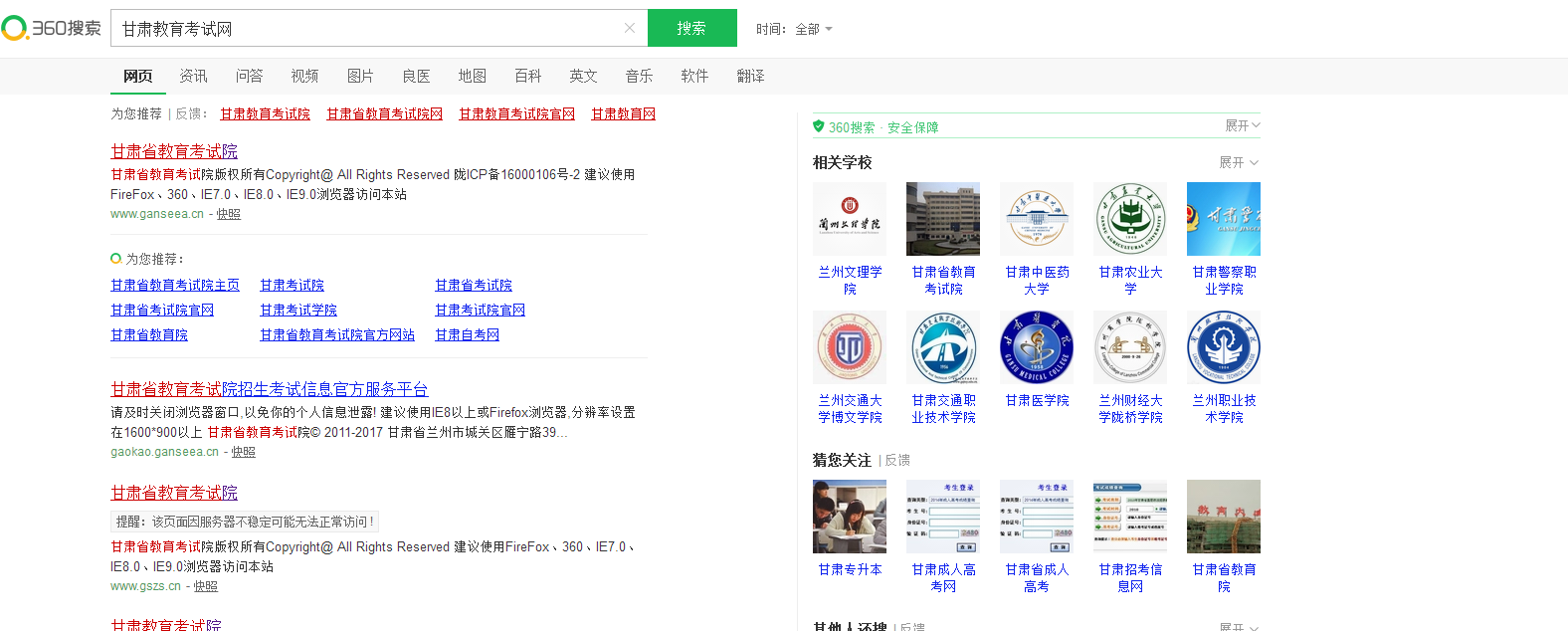Open recommended link 甘肃省考试院官网
This screenshot has height=631, width=1568.
(162, 310)
